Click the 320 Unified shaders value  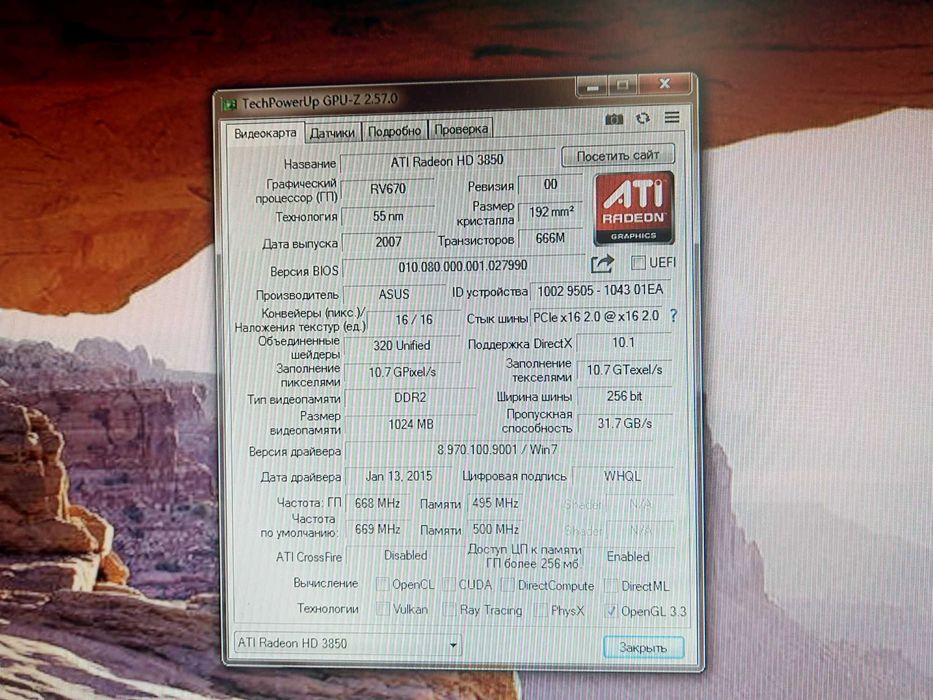tap(402, 345)
